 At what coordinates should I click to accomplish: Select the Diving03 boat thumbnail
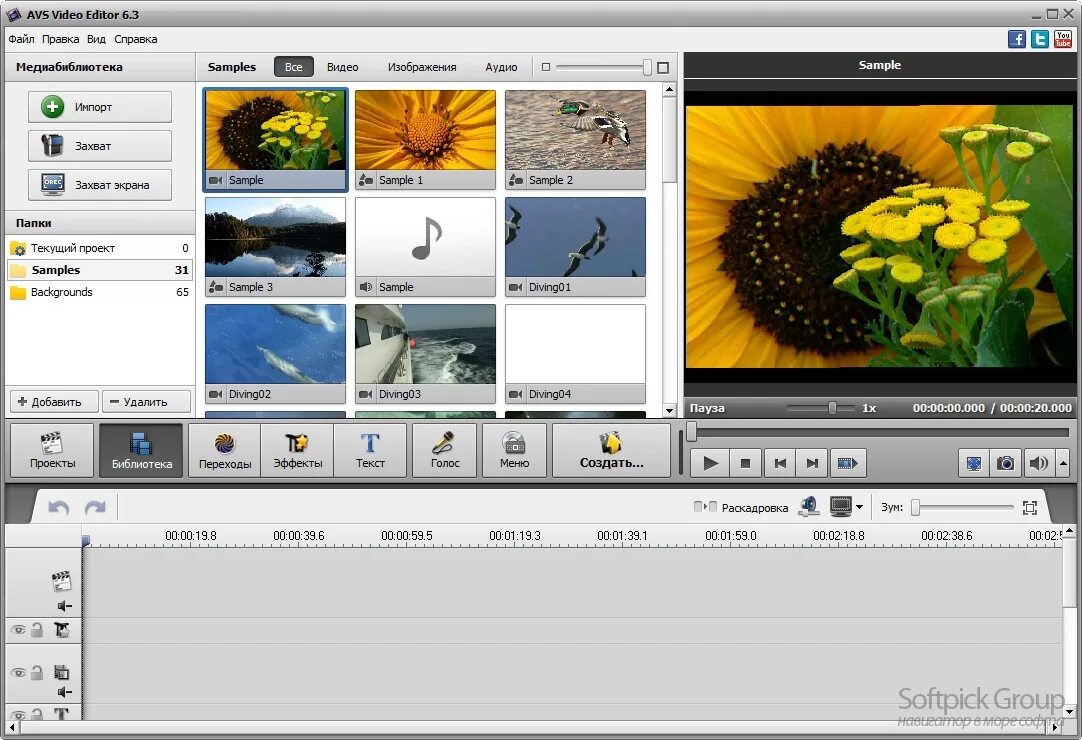coord(425,345)
